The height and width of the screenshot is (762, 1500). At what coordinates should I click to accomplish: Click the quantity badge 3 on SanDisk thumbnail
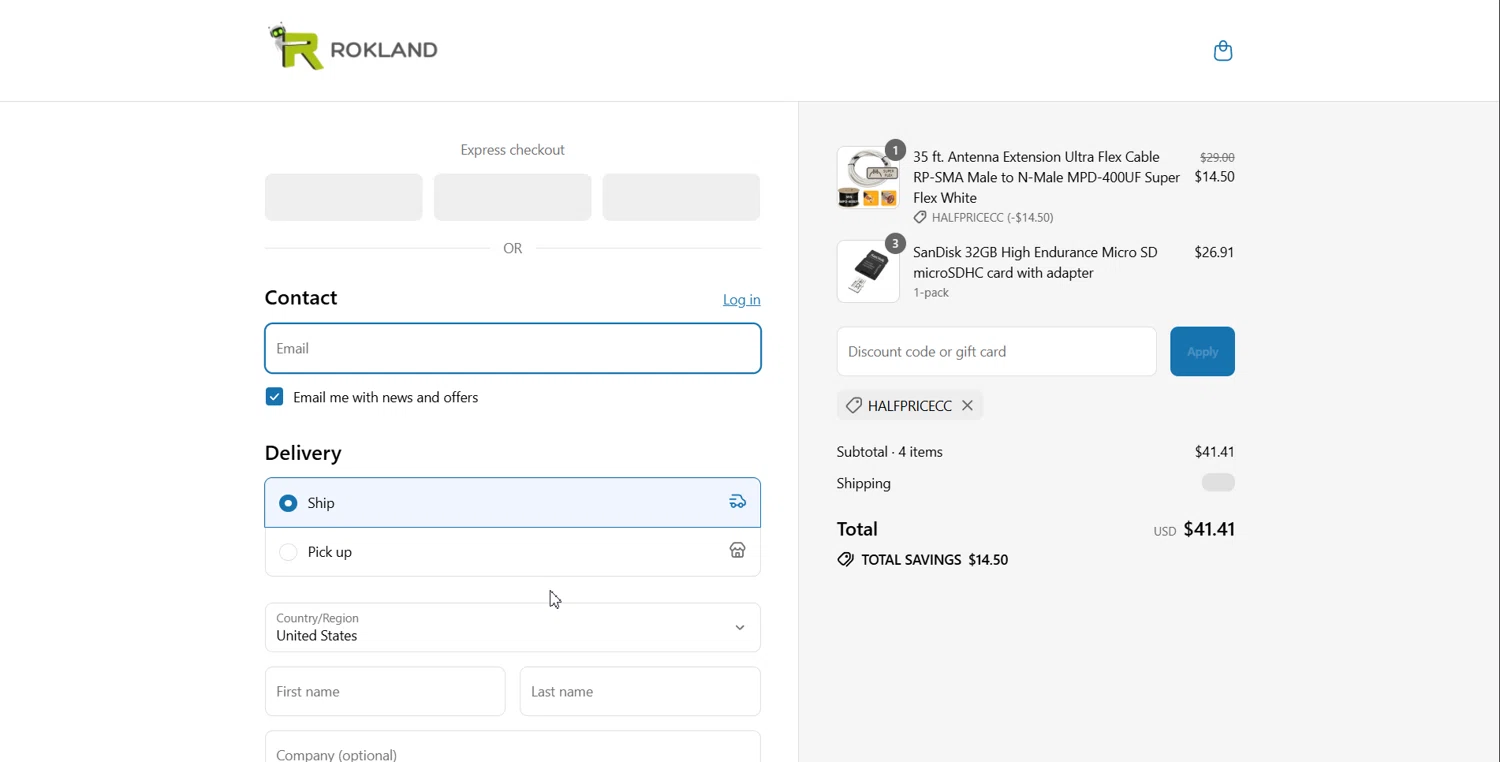coord(895,244)
